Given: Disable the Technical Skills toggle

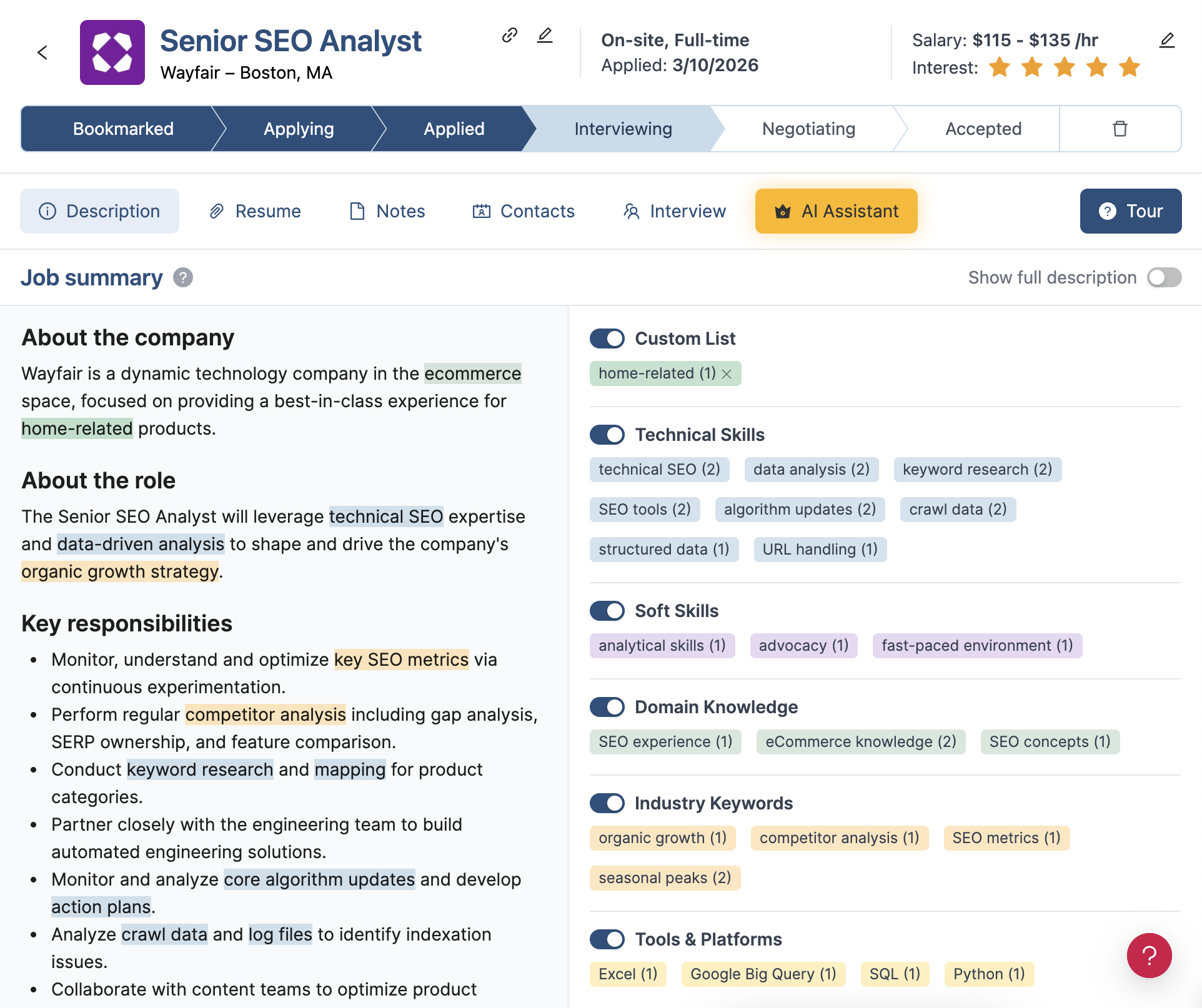Looking at the screenshot, I should click(607, 434).
